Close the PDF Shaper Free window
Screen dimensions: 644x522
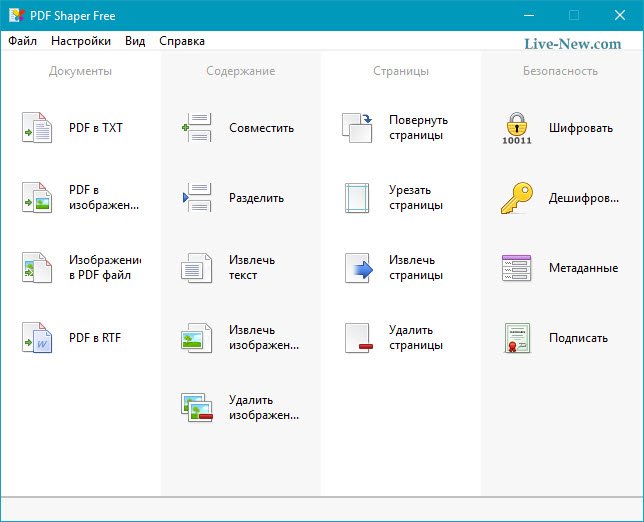[620, 16]
